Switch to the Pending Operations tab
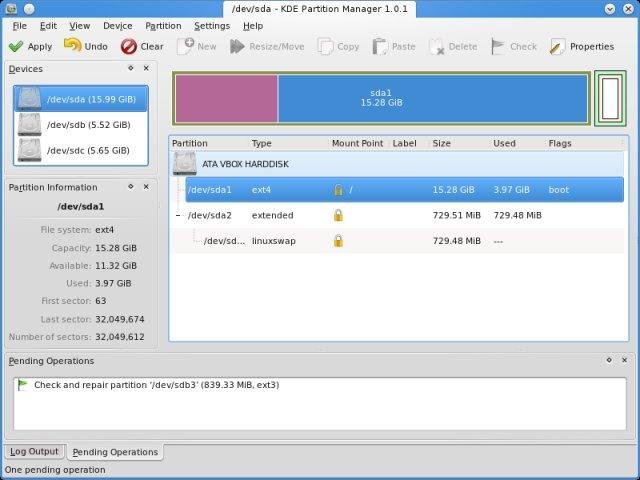 tap(115, 452)
